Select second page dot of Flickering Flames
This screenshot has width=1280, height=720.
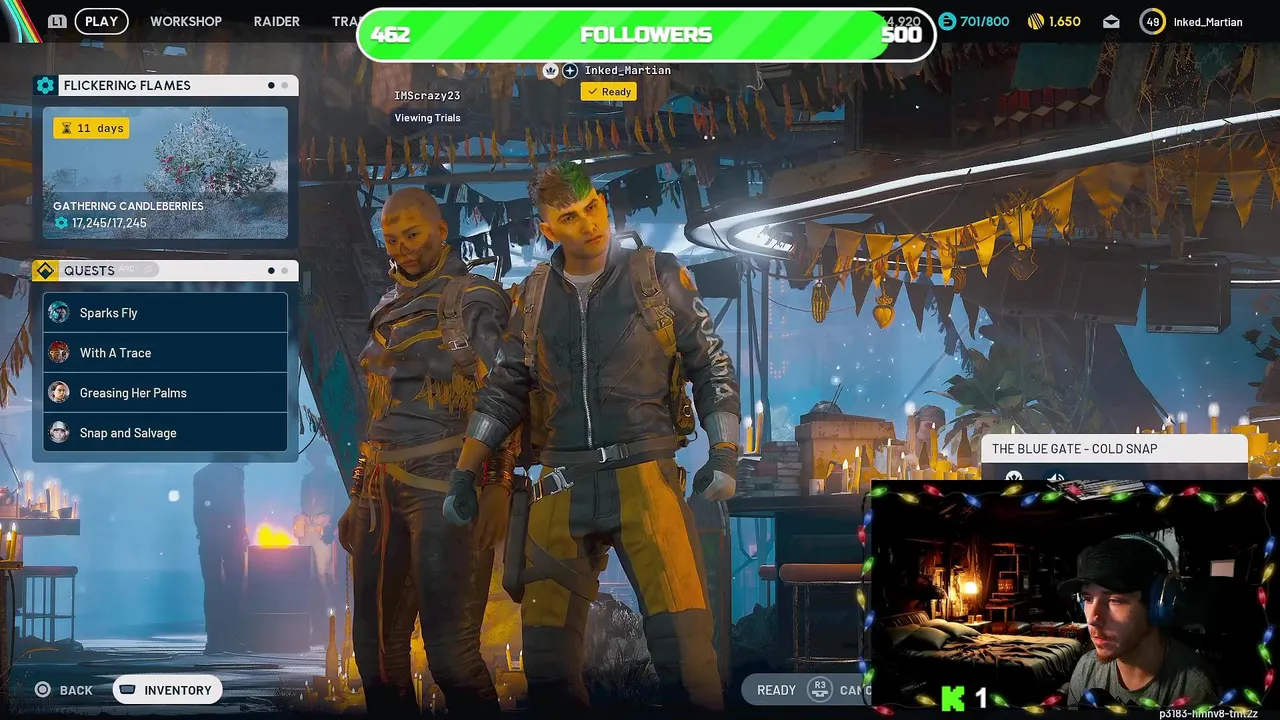[x=284, y=86]
